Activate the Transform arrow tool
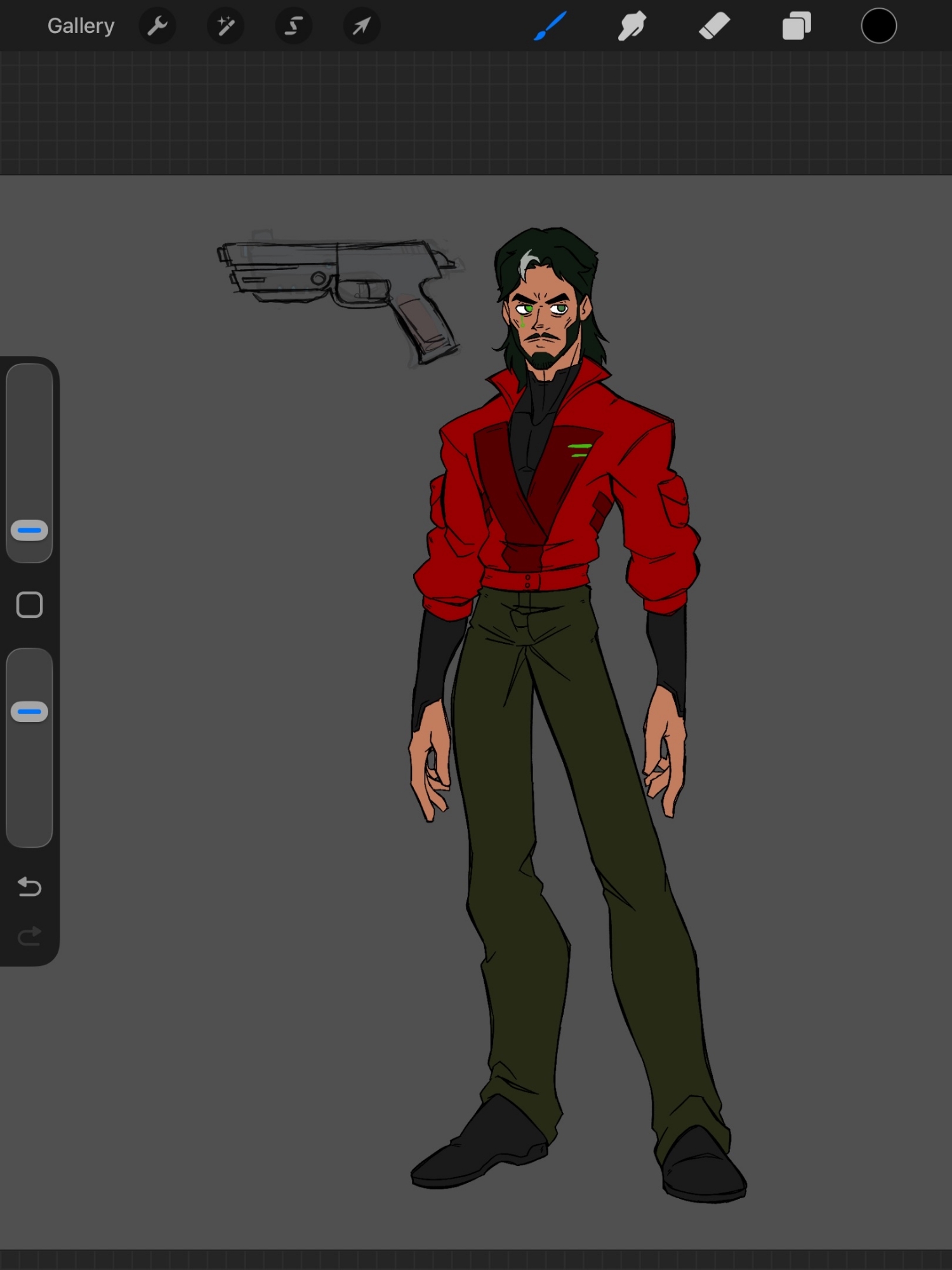 (x=361, y=26)
